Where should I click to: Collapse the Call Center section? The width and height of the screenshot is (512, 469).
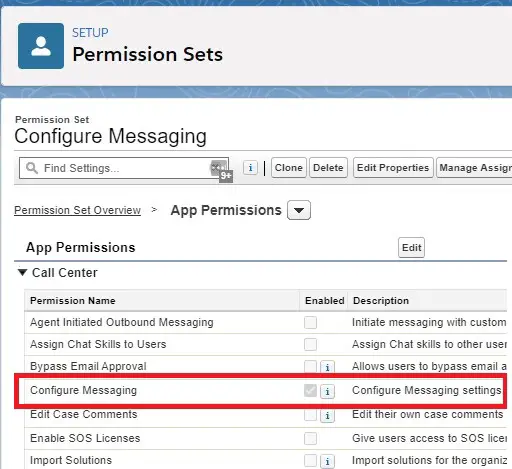(22, 272)
